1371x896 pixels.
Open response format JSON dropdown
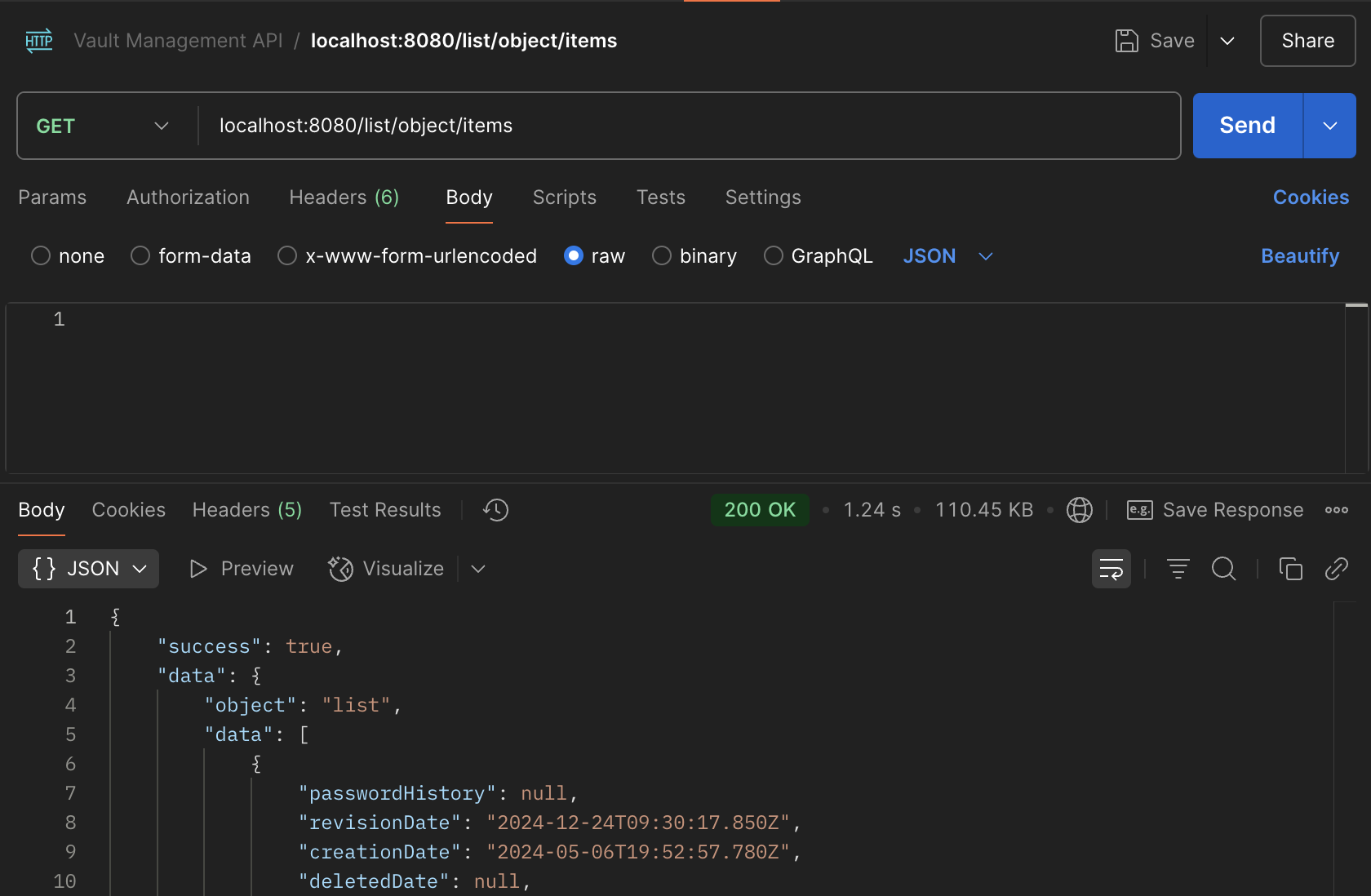tap(88, 569)
